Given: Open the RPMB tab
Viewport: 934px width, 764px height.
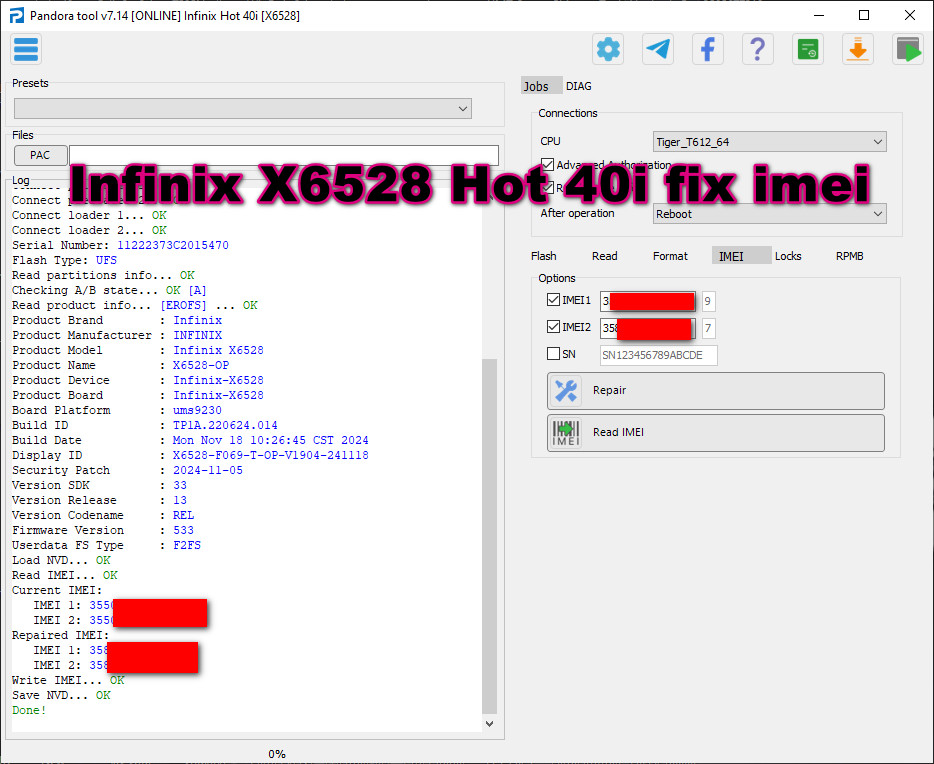Looking at the screenshot, I should click(849, 256).
